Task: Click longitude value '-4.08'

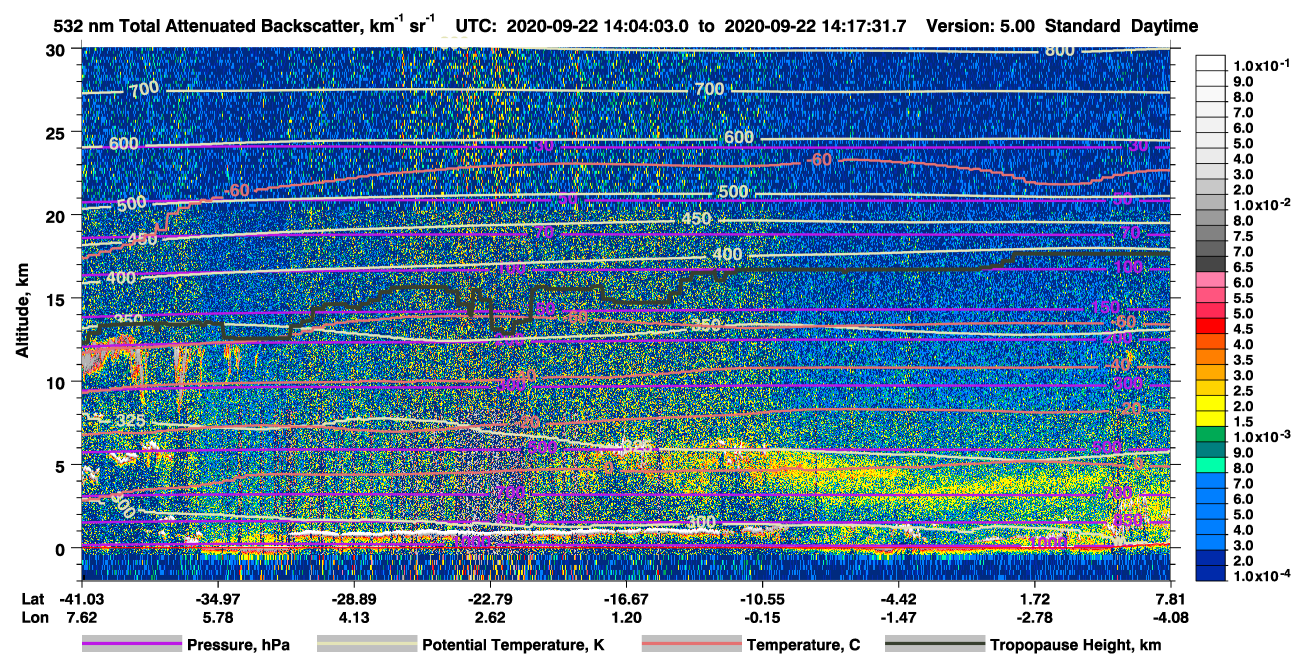Action: (1171, 618)
